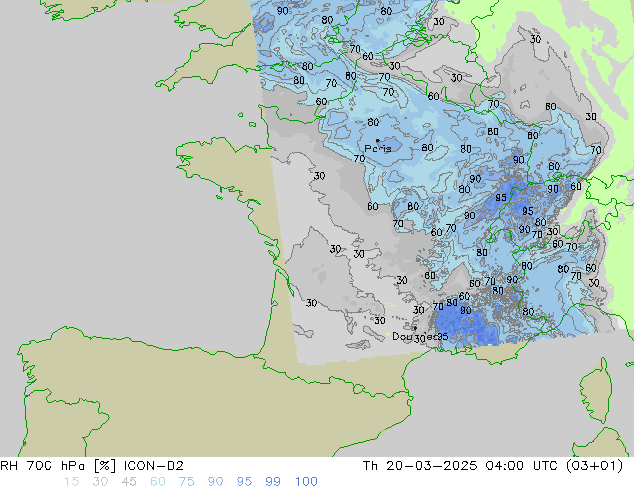The height and width of the screenshot is (490, 634).
Task: Click the Paris city label on map
Action: point(378,149)
